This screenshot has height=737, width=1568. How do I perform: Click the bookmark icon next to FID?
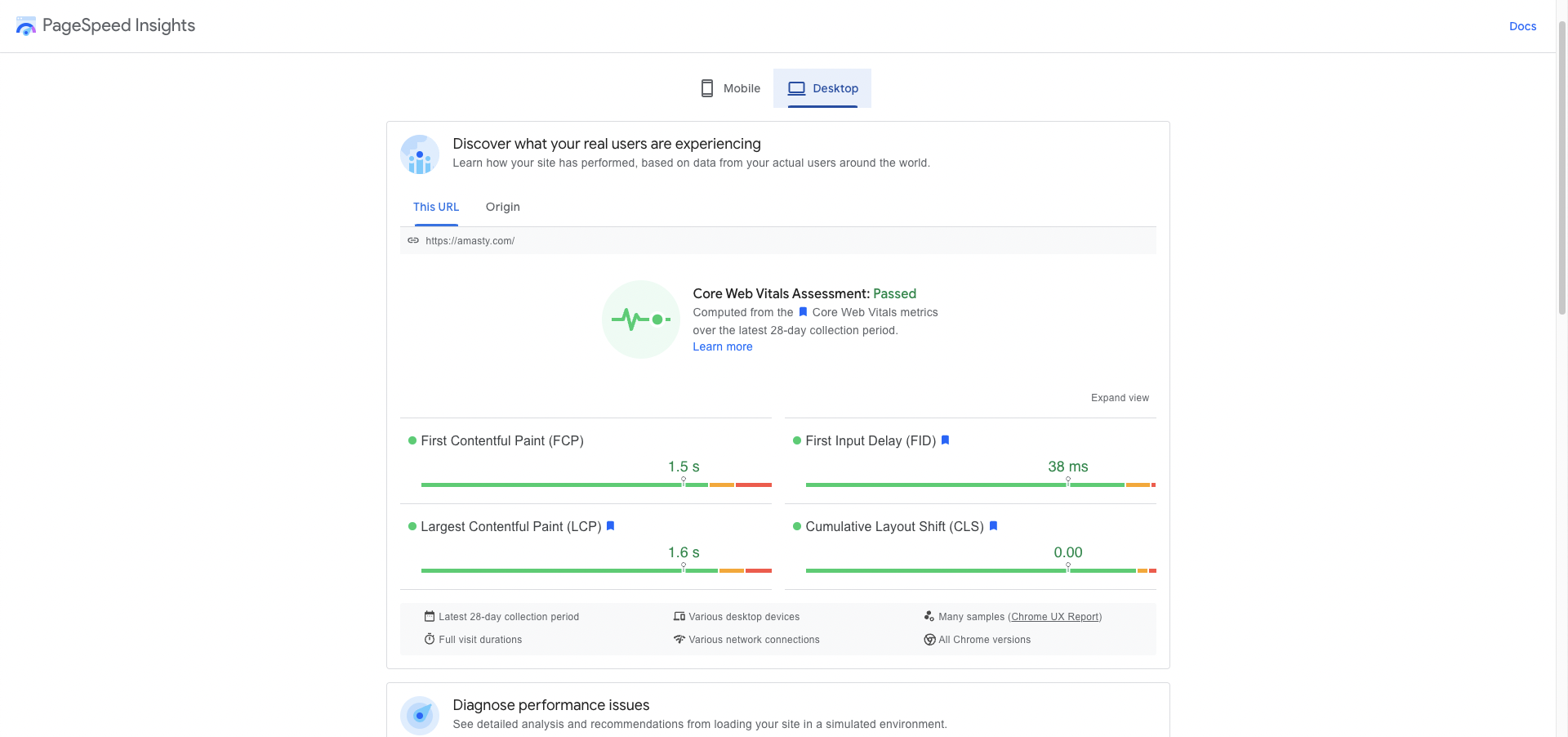coord(946,440)
